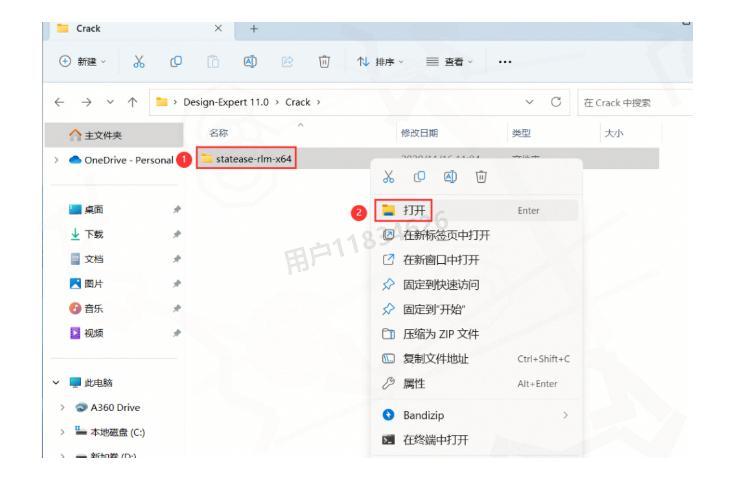Click the folder icon at the address bar start
Viewport: 733px width, 480px height.
tap(162, 102)
